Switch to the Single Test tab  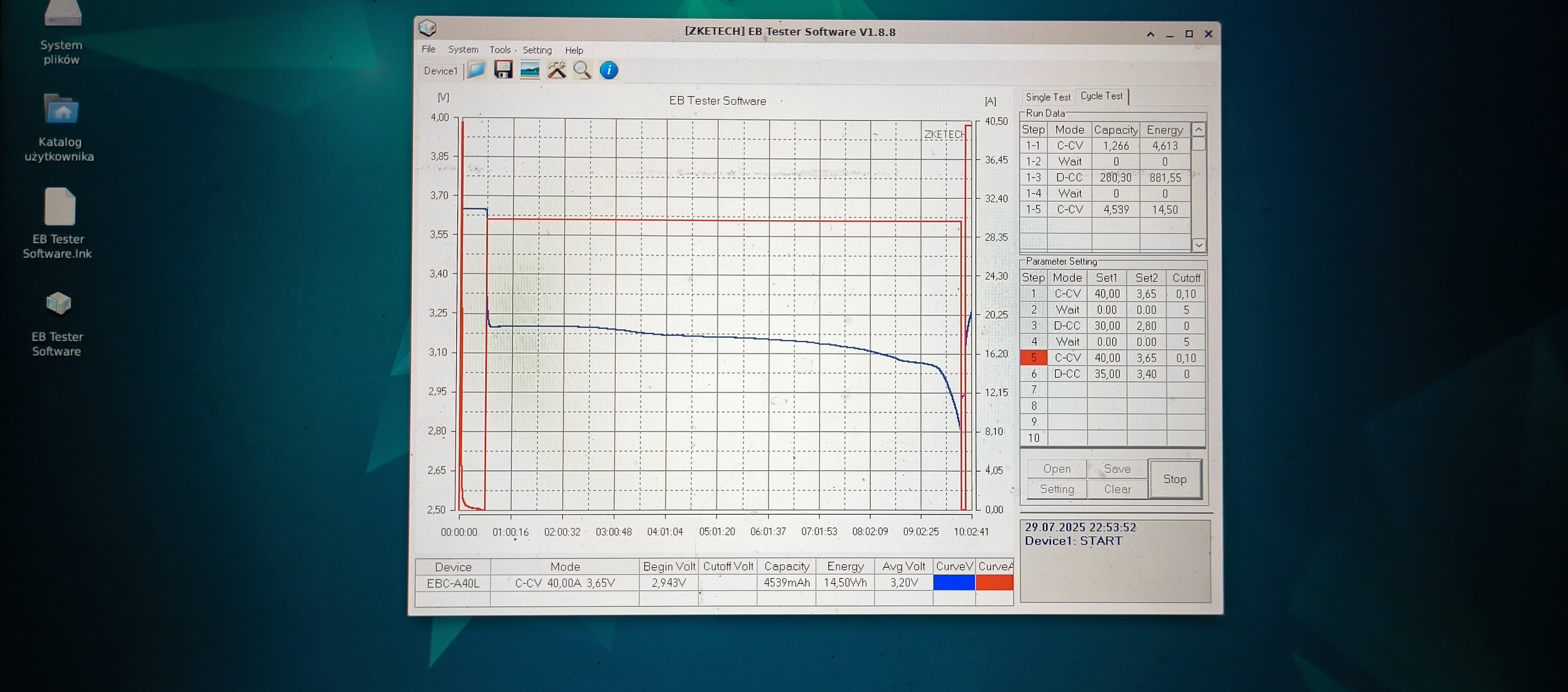1048,97
